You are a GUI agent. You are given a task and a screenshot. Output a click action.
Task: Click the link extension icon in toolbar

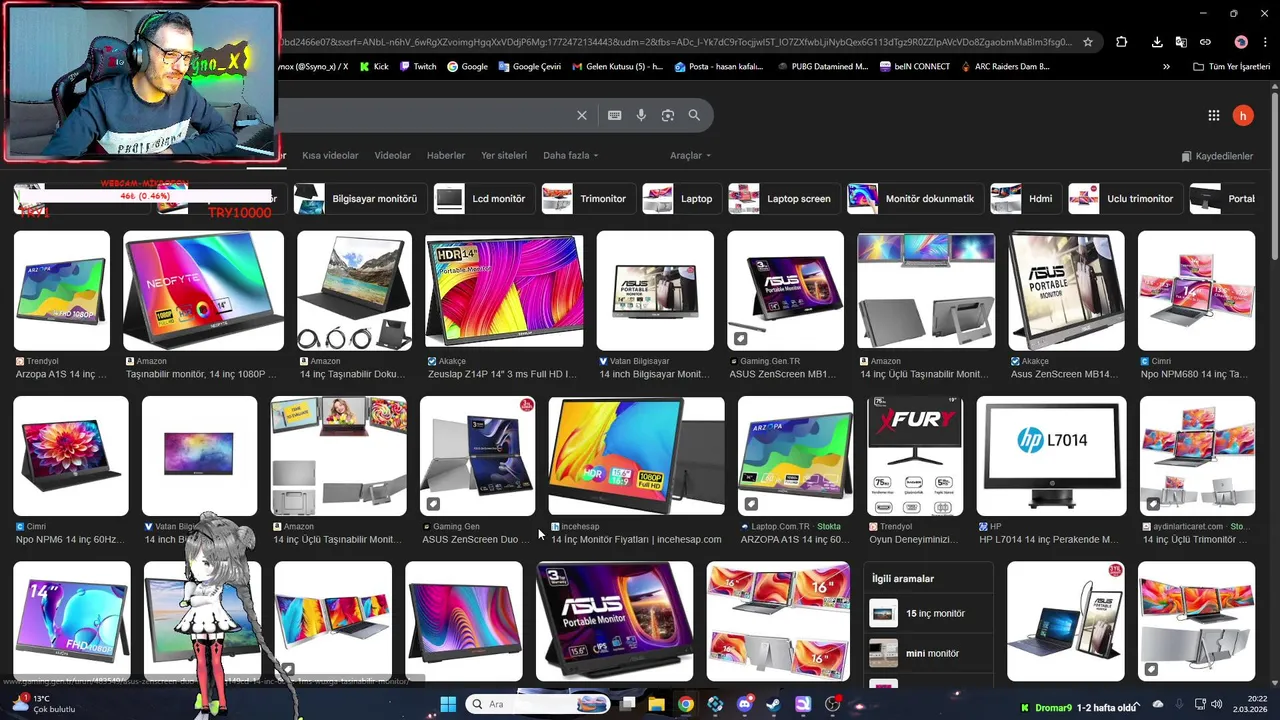1205,42
